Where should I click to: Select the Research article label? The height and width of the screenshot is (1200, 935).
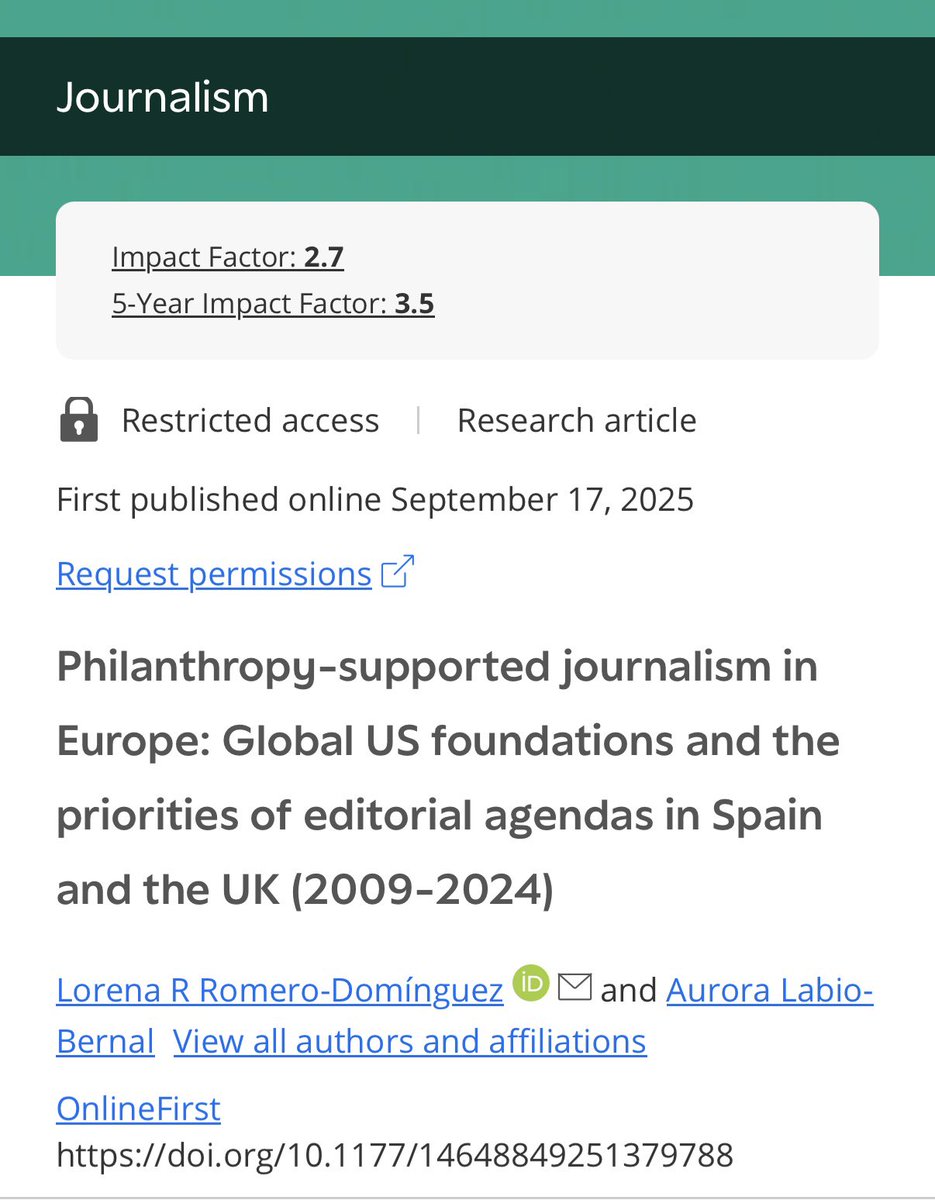577,420
